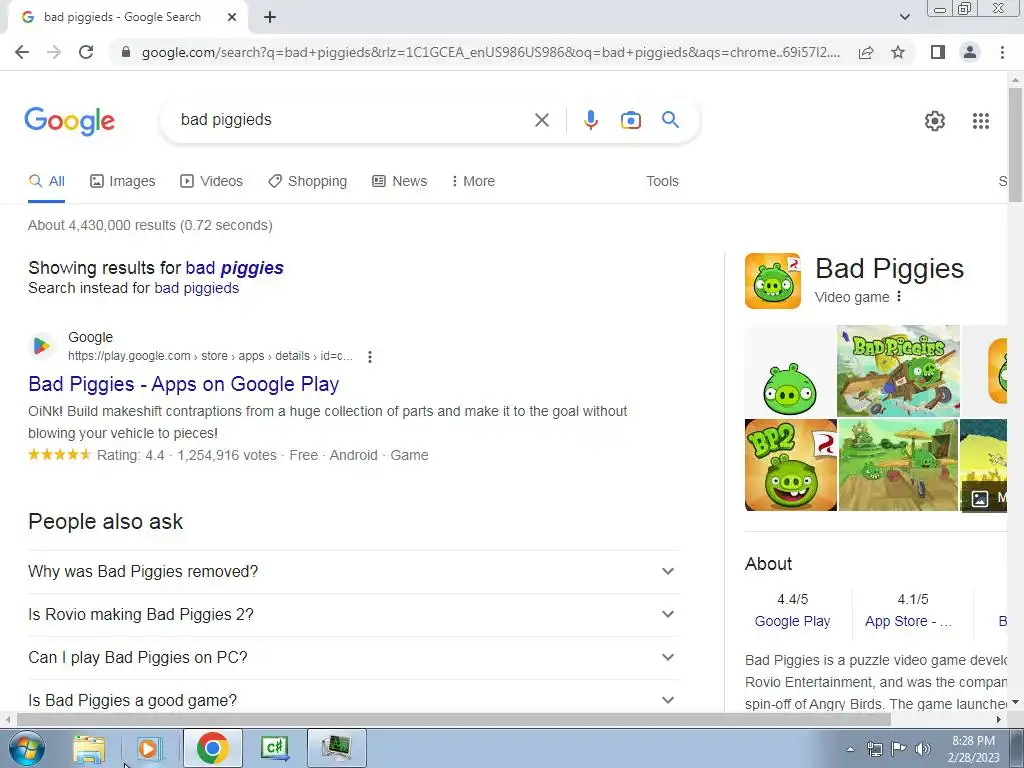Viewport: 1024px width, 768px height.
Task: Open more options for Google Play result
Action: pyautogui.click(x=370, y=357)
